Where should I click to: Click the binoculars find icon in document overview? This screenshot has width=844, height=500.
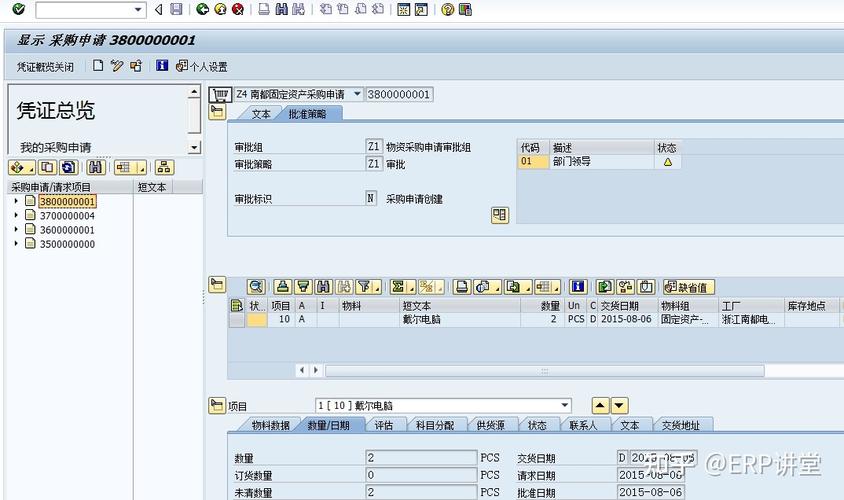point(96,167)
